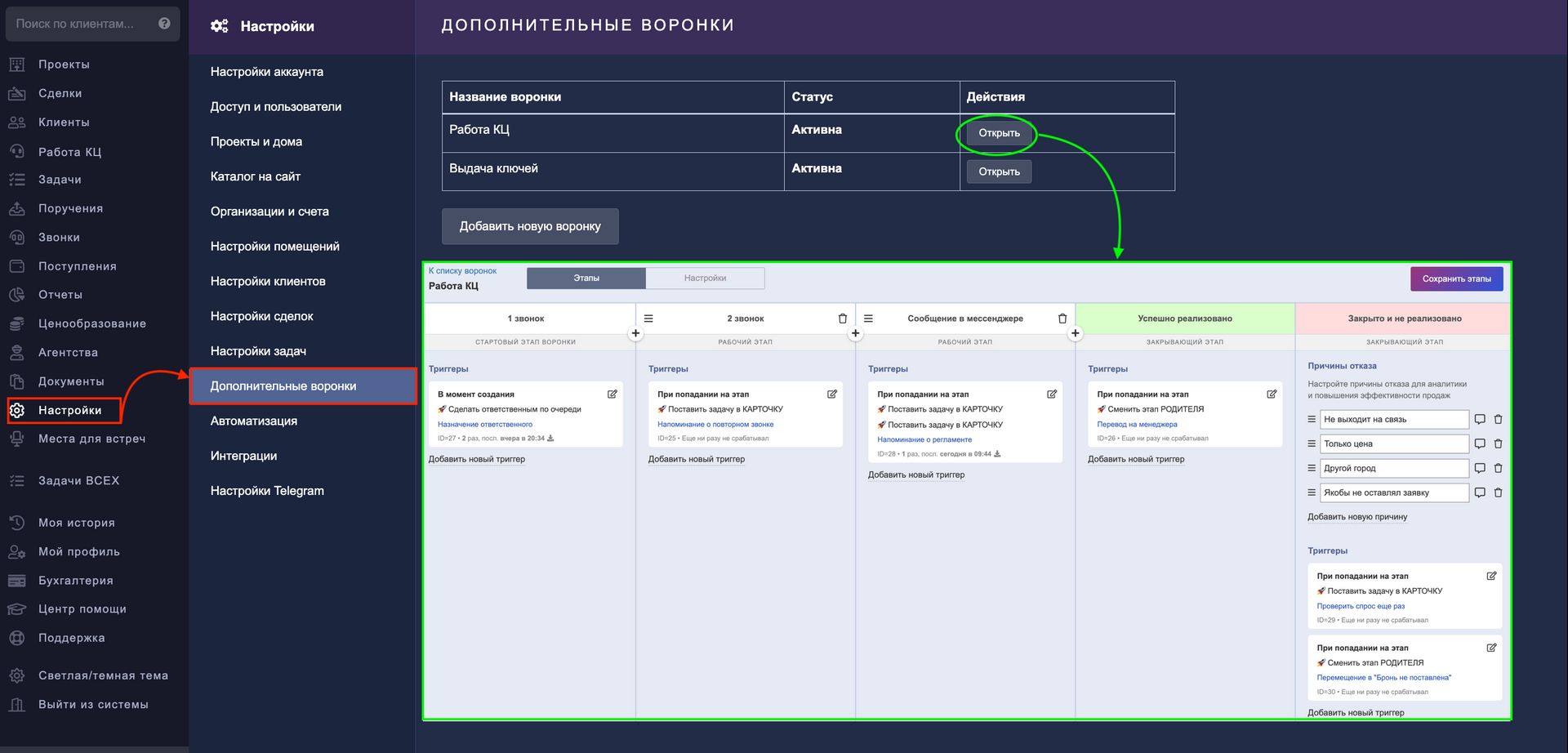The image size is (1568, 753).
Task: Go to 'Автоматизация' in settings menu
Action: coord(253,421)
